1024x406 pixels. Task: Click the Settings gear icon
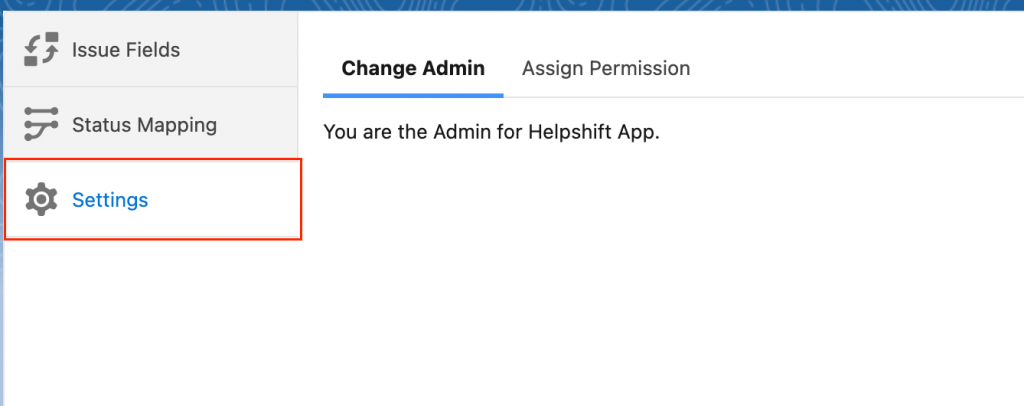coord(41,200)
